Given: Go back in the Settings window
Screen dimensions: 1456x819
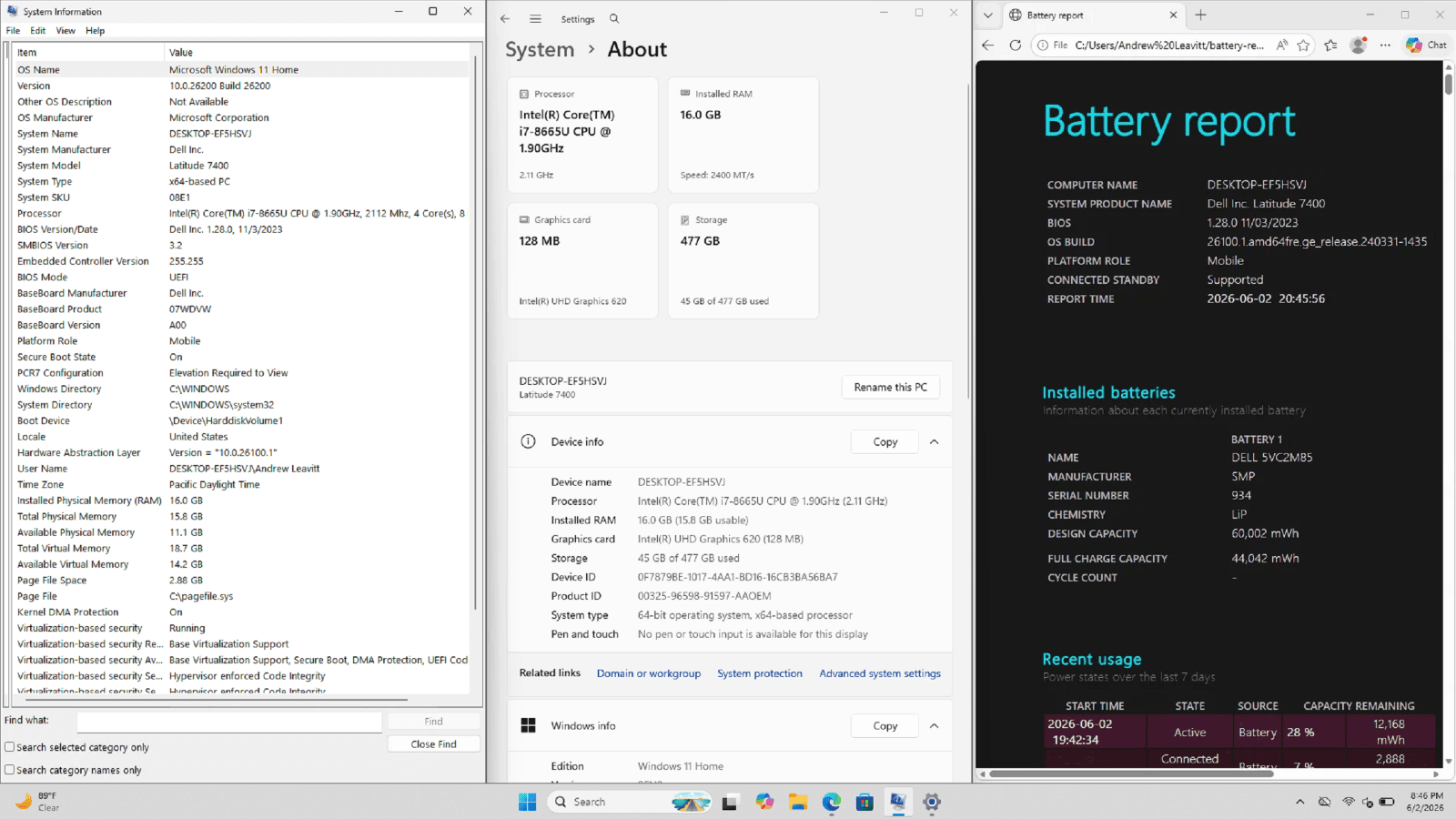Looking at the screenshot, I should click(505, 18).
